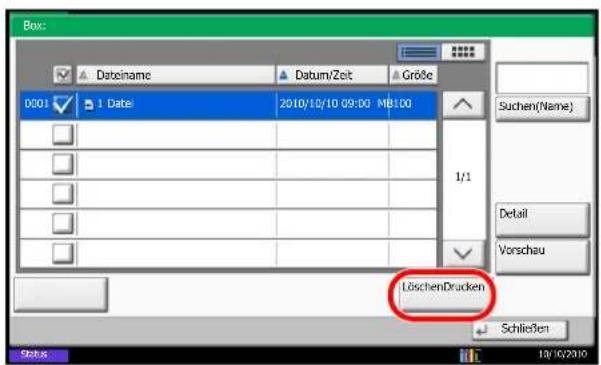
Task: Close the box with Schließen
Action: (520, 330)
